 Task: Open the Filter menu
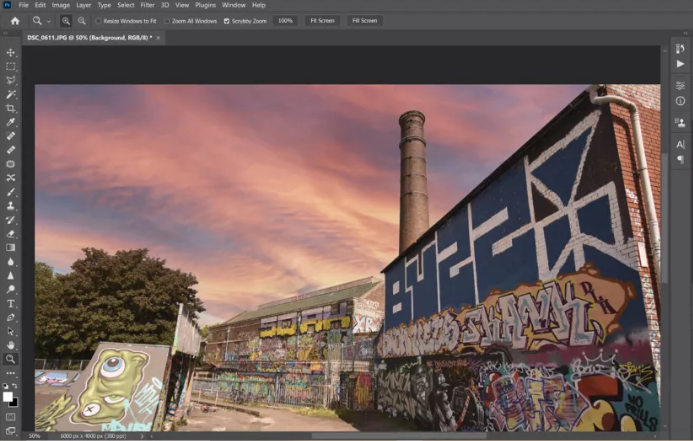coord(147,5)
